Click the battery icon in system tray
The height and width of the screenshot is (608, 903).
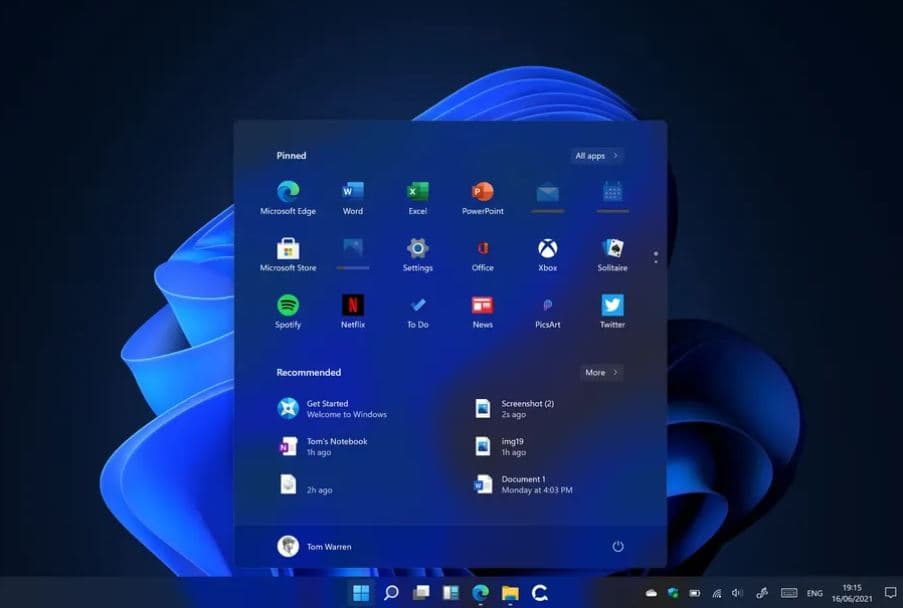695,593
